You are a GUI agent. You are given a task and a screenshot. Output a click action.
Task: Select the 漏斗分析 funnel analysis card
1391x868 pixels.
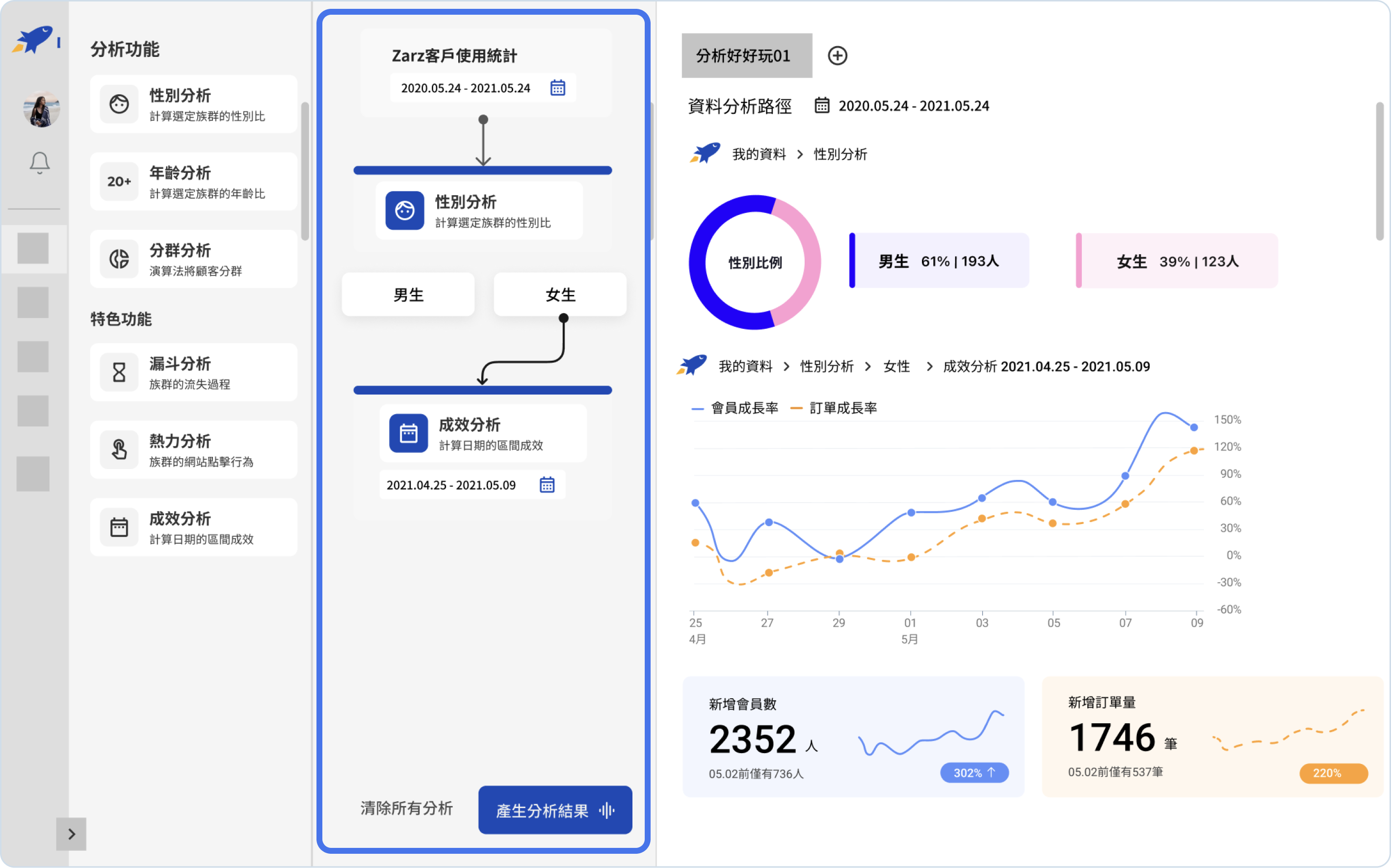[x=193, y=372]
